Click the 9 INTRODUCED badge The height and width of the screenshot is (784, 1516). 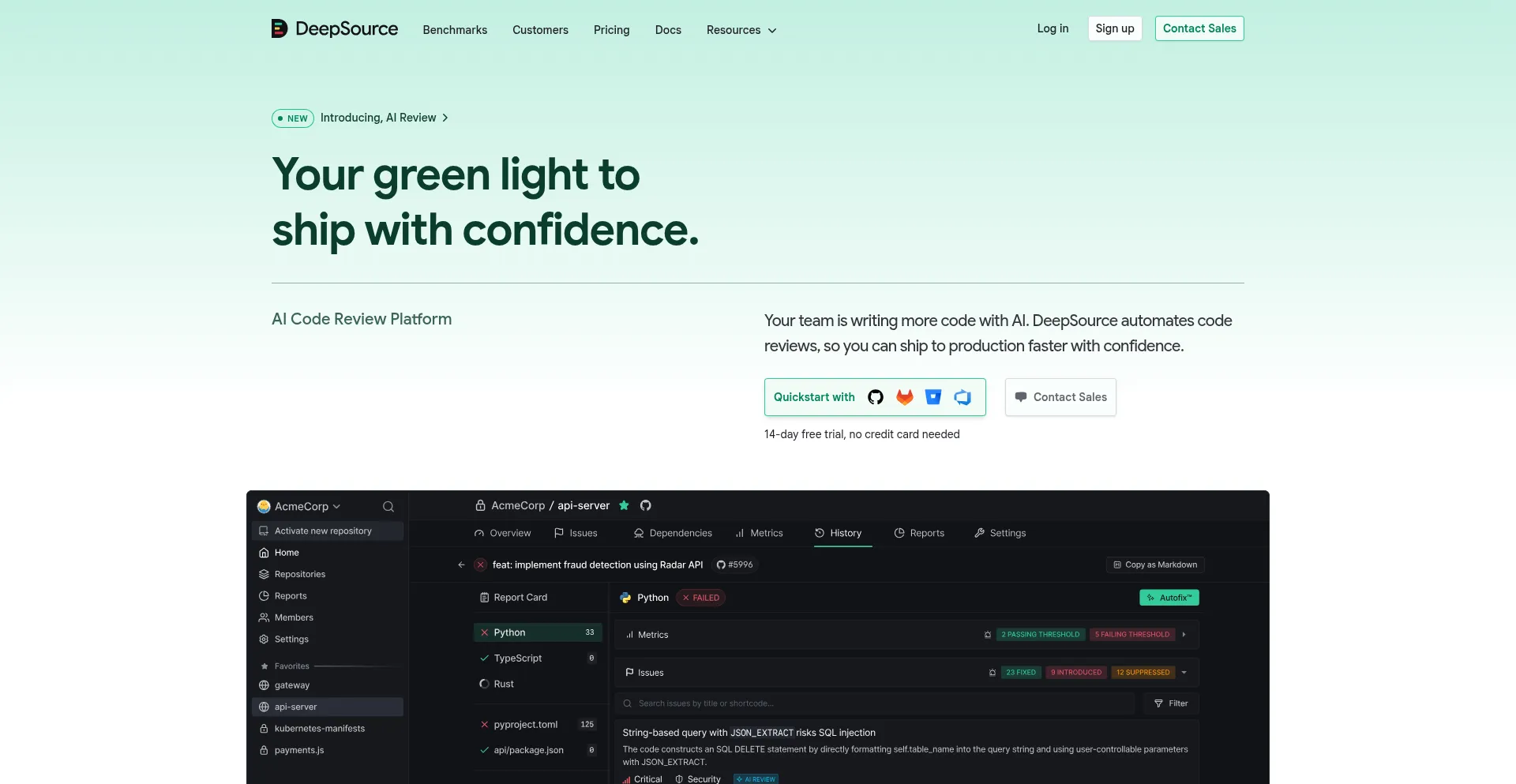coord(1075,673)
